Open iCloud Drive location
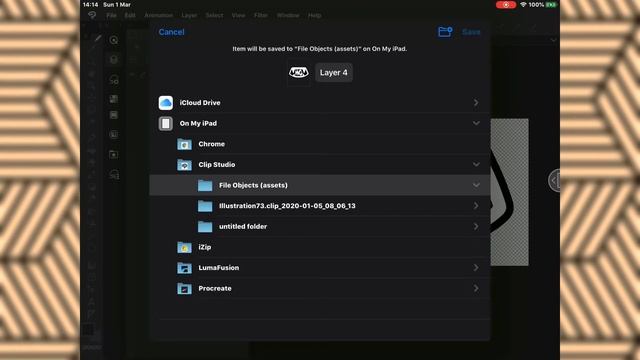This screenshot has width=640, height=360. click(x=320, y=103)
